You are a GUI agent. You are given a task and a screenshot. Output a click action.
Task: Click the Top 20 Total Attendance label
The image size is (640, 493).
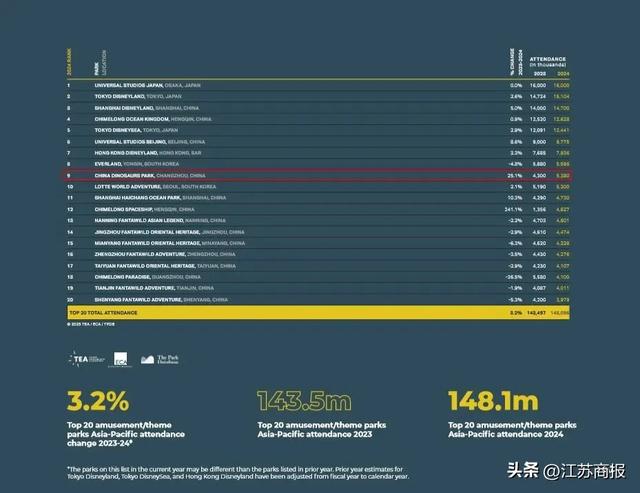103,313
